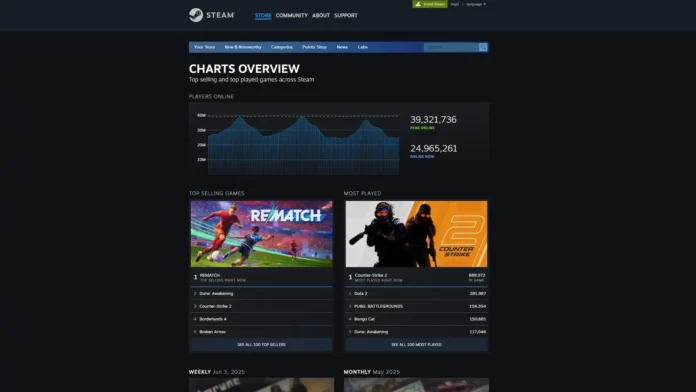Click the 24,965,261 online now value
The height and width of the screenshot is (392, 696).
pos(434,148)
